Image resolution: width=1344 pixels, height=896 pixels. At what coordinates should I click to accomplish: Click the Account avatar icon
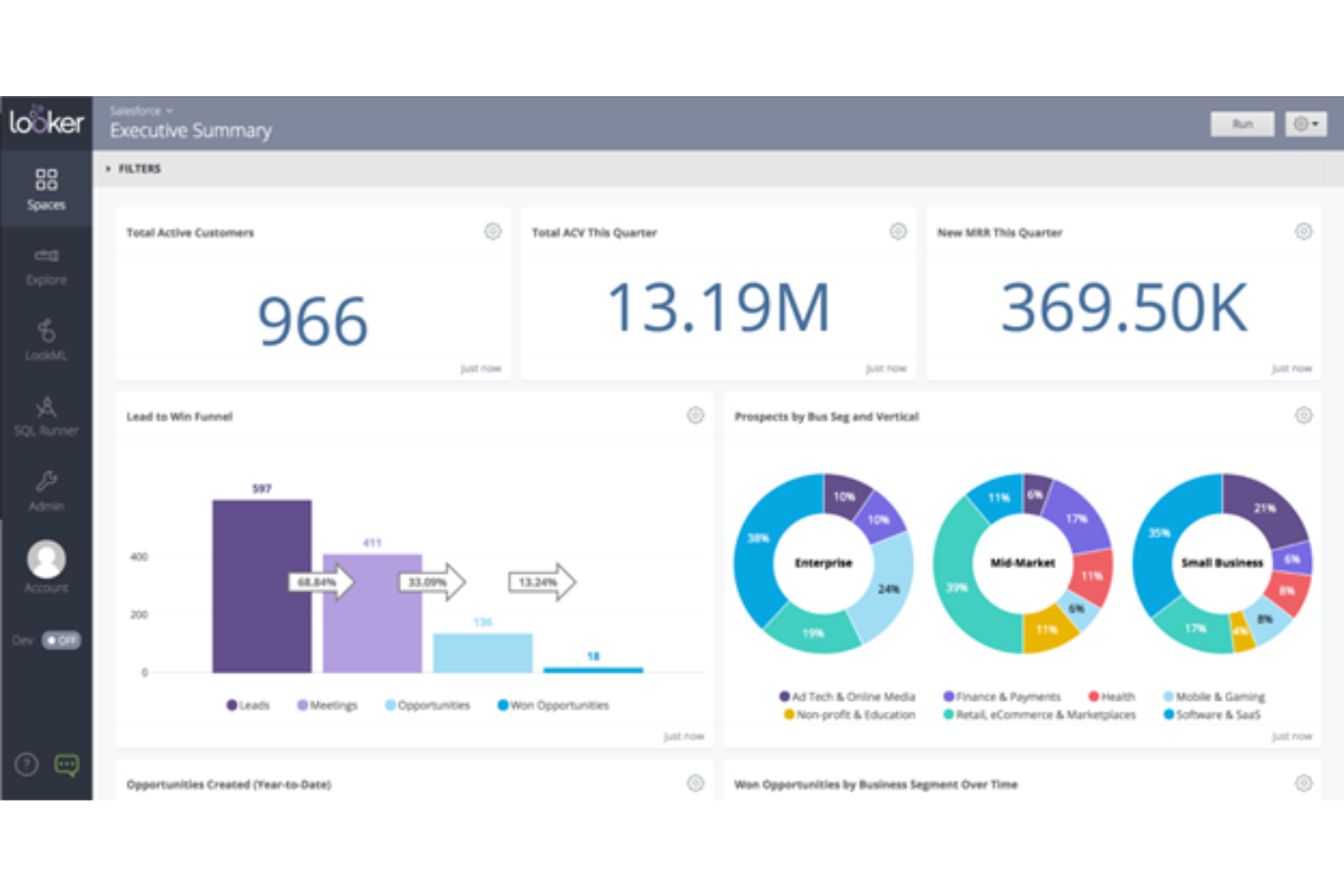coord(45,560)
